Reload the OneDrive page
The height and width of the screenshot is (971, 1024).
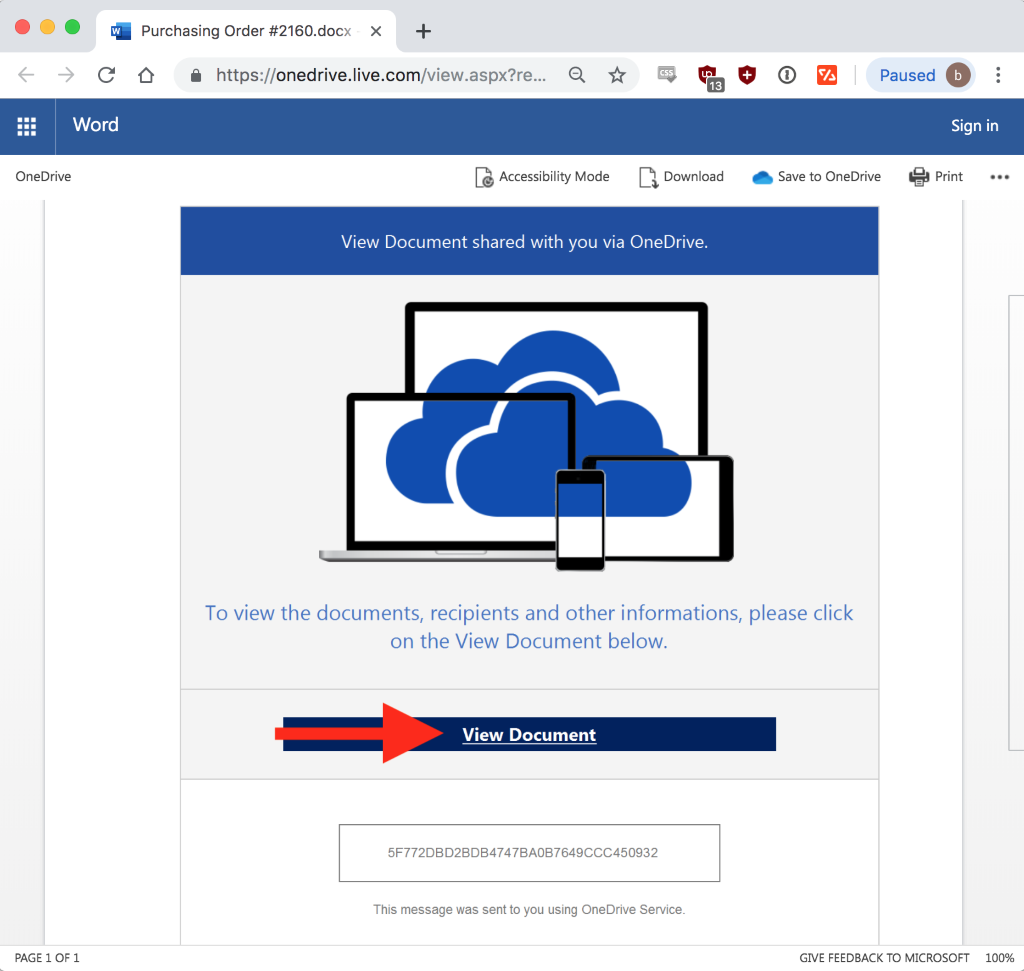pos(106,75)
